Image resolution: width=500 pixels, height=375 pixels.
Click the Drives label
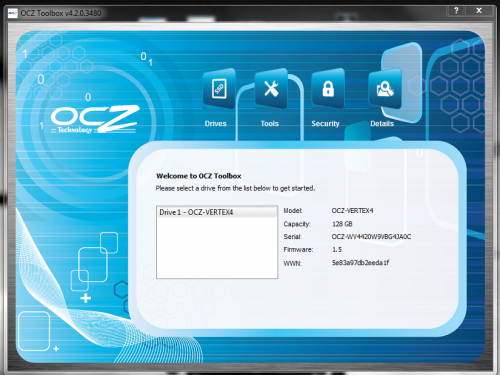click(x=216, y=124)
